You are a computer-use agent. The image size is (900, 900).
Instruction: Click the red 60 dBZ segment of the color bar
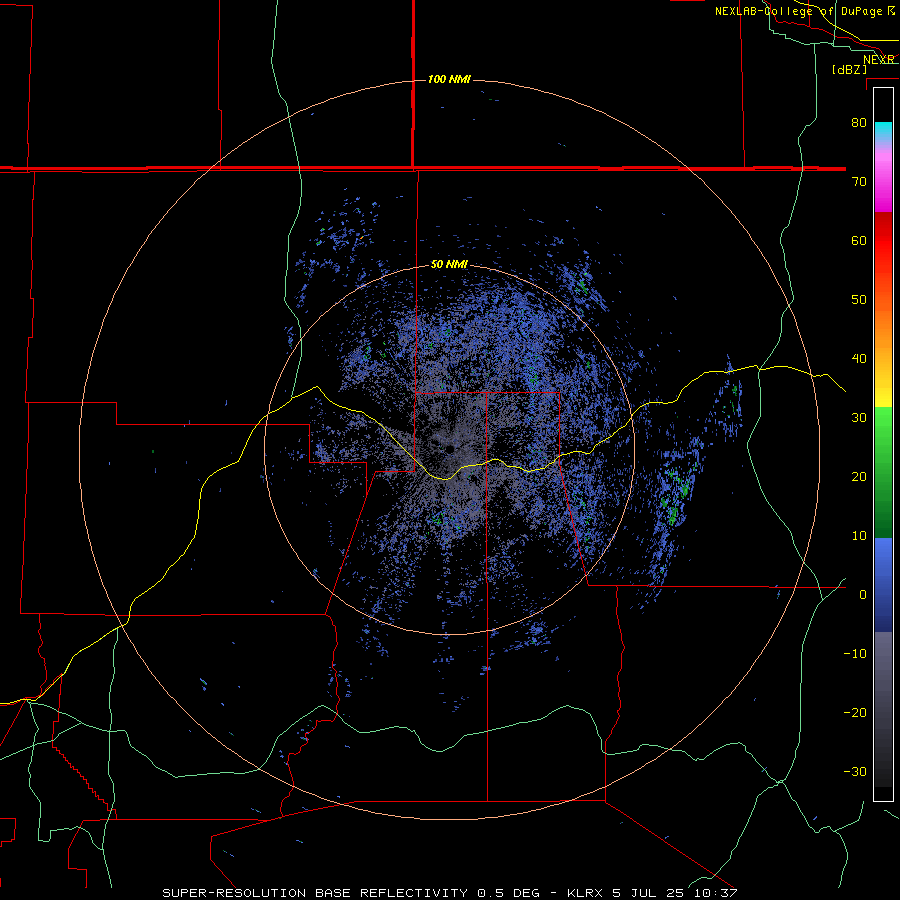[883, 240]
